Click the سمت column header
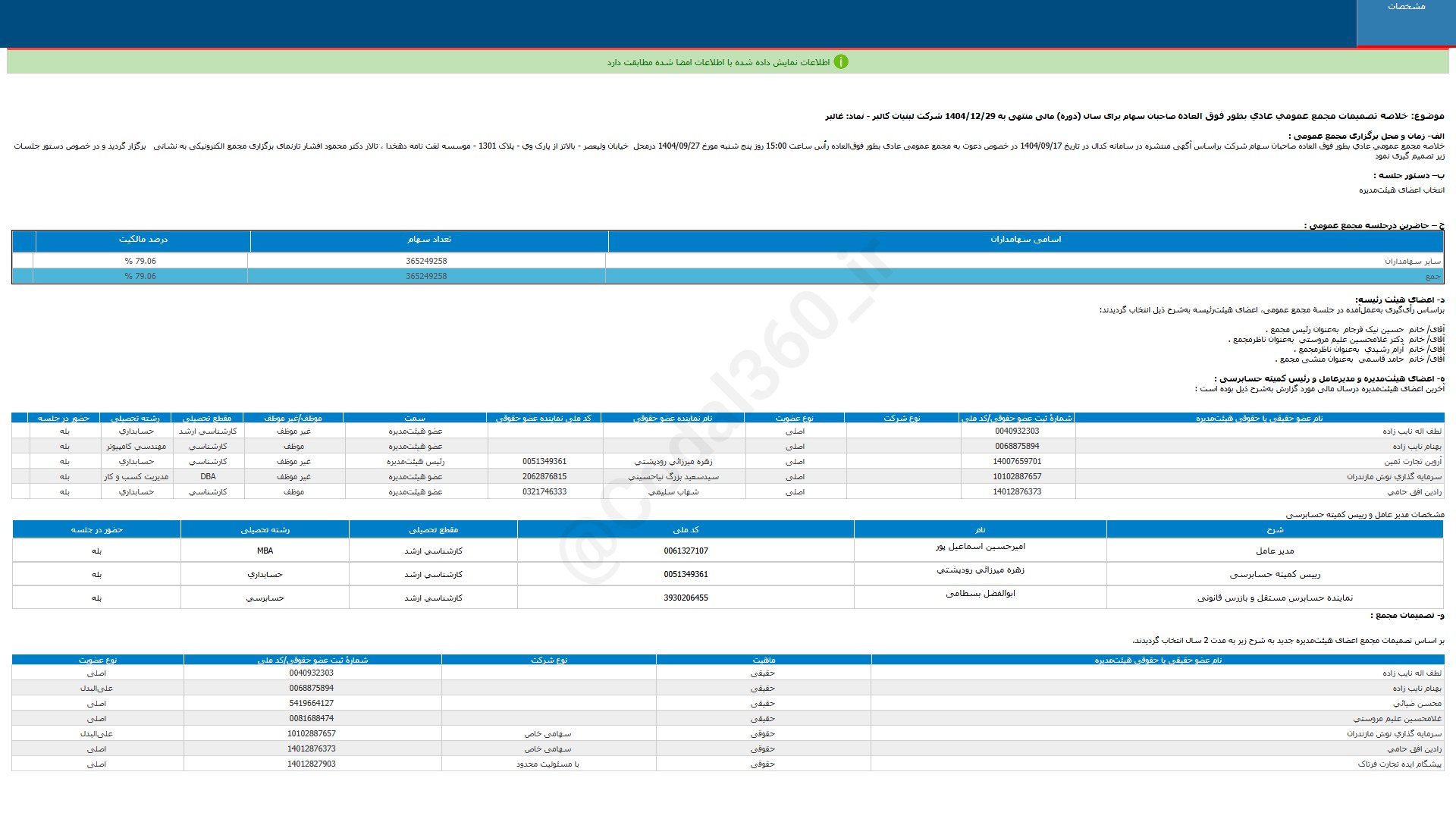The height and width of the screenshot is (819, 1456). tap(414, 418)
